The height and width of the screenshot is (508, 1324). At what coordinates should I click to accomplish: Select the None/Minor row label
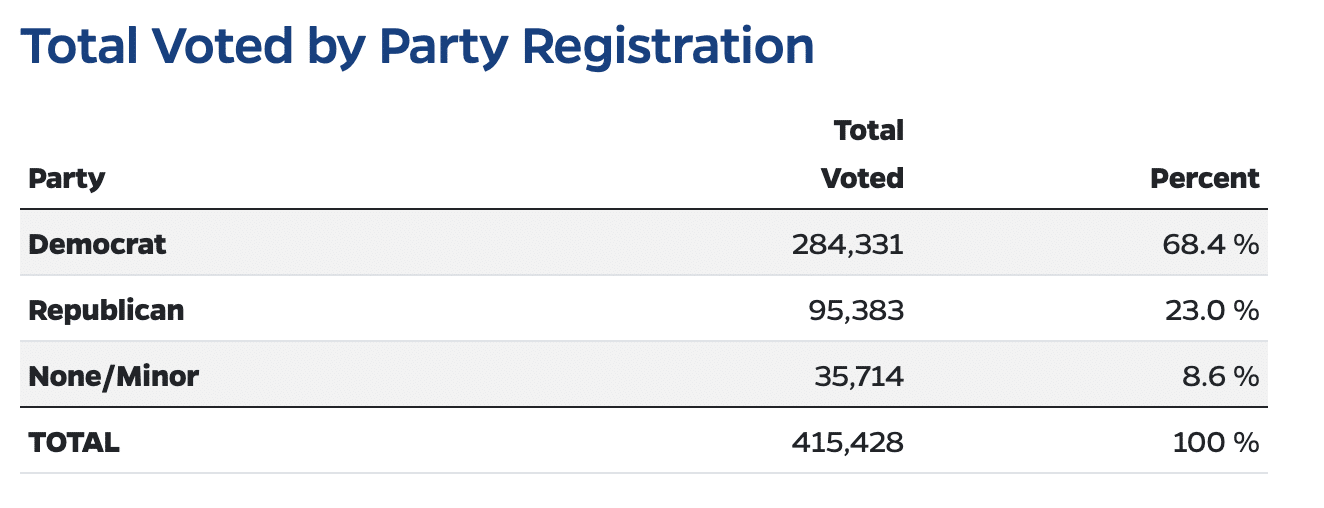pyautogui.click(x=113, y=376)
